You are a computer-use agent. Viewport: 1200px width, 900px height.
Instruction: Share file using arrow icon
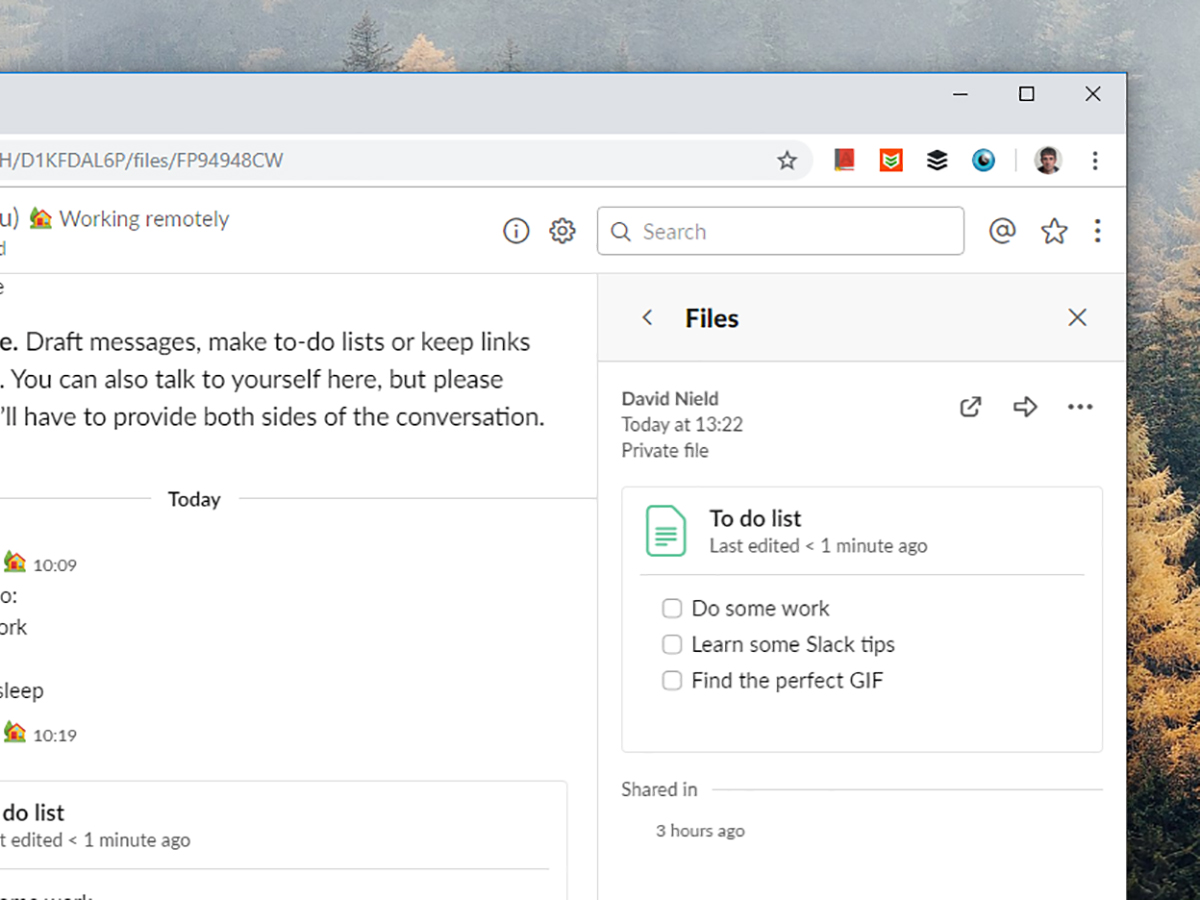pos(1025,407)
